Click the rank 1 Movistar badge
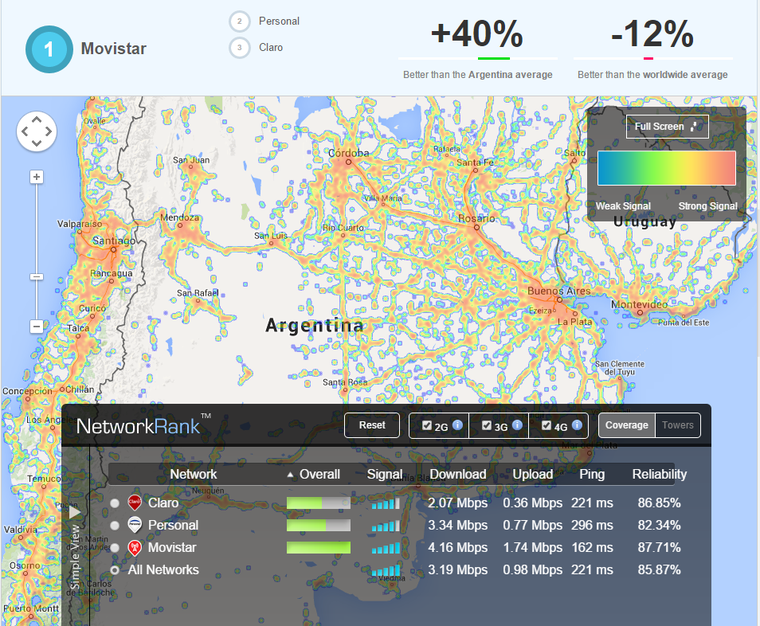Viewport: 760px width, 626px height. 49,49
